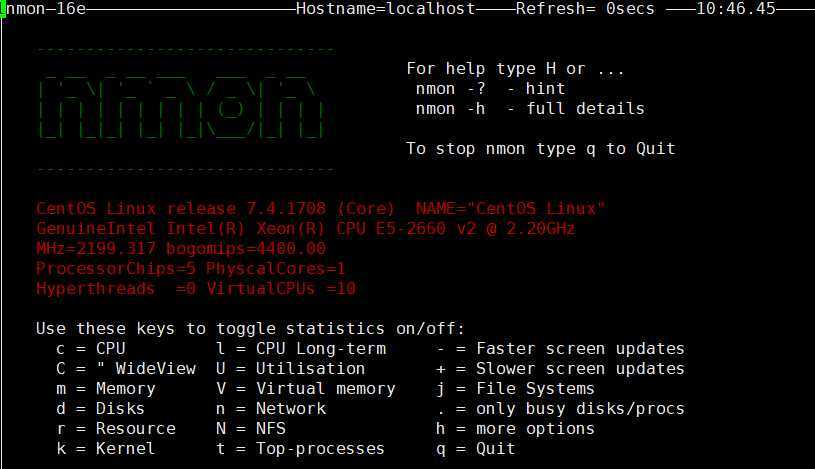Click the CentOS Linux release 7.4.1708 line
Image resolution: width=815 pixels, height=469 pixels.
click(321, 209)
